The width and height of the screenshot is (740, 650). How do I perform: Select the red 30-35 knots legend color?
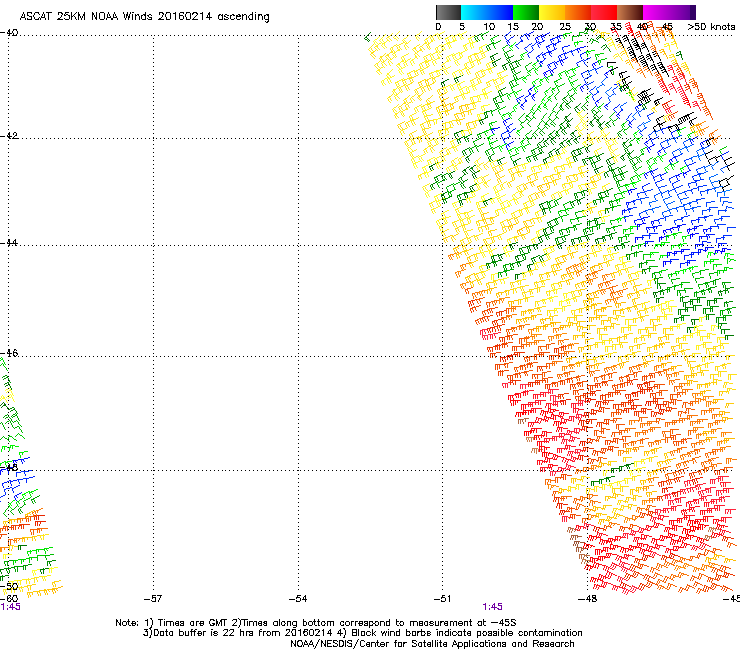604,12
